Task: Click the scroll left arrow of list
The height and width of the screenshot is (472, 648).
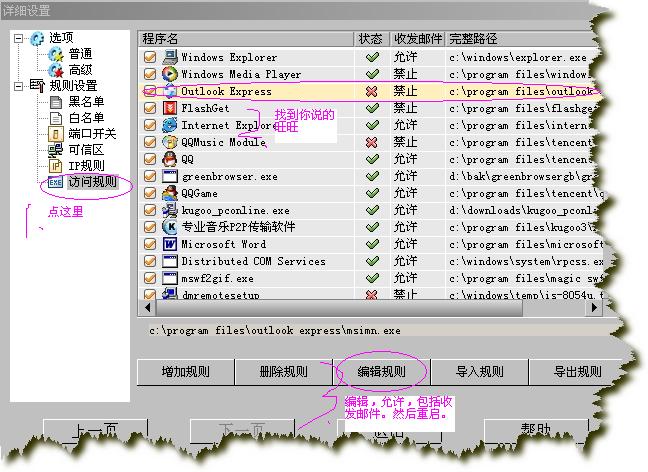Action: (147, 308)
